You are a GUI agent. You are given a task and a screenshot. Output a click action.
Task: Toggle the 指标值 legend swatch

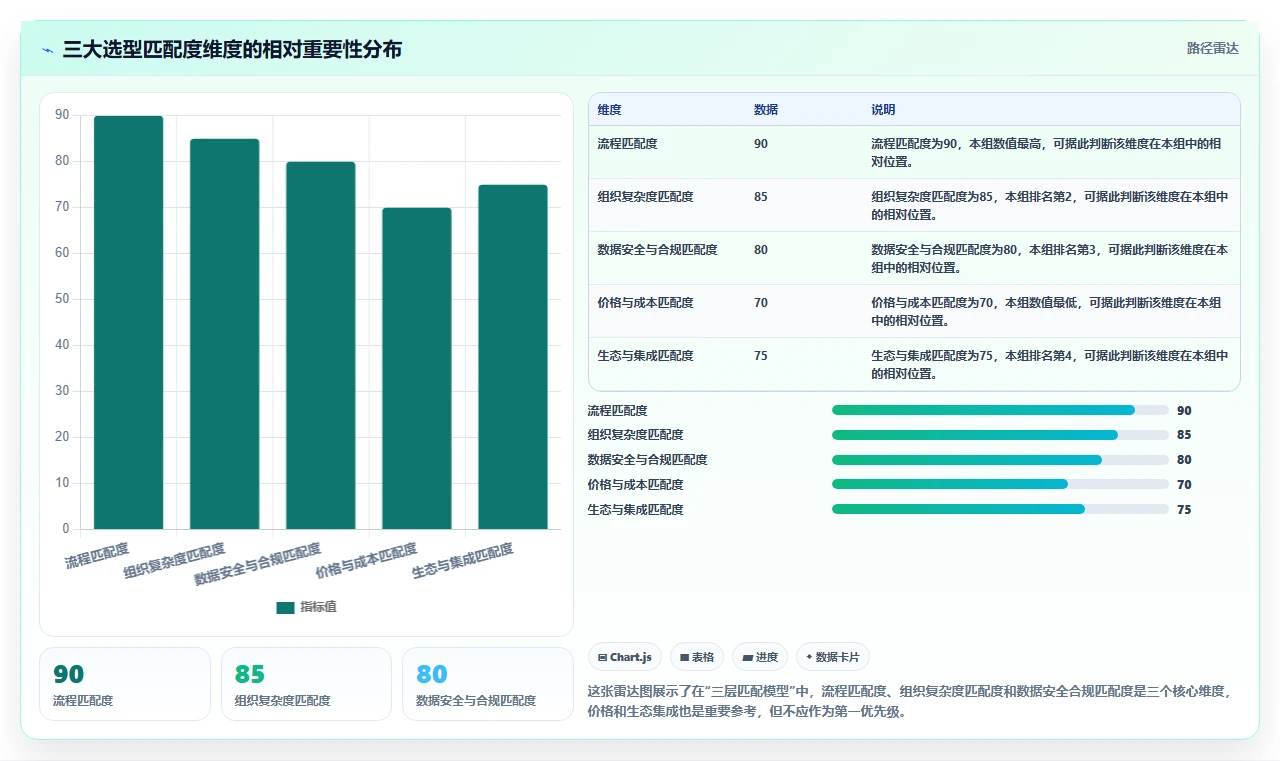click(285, 607)
